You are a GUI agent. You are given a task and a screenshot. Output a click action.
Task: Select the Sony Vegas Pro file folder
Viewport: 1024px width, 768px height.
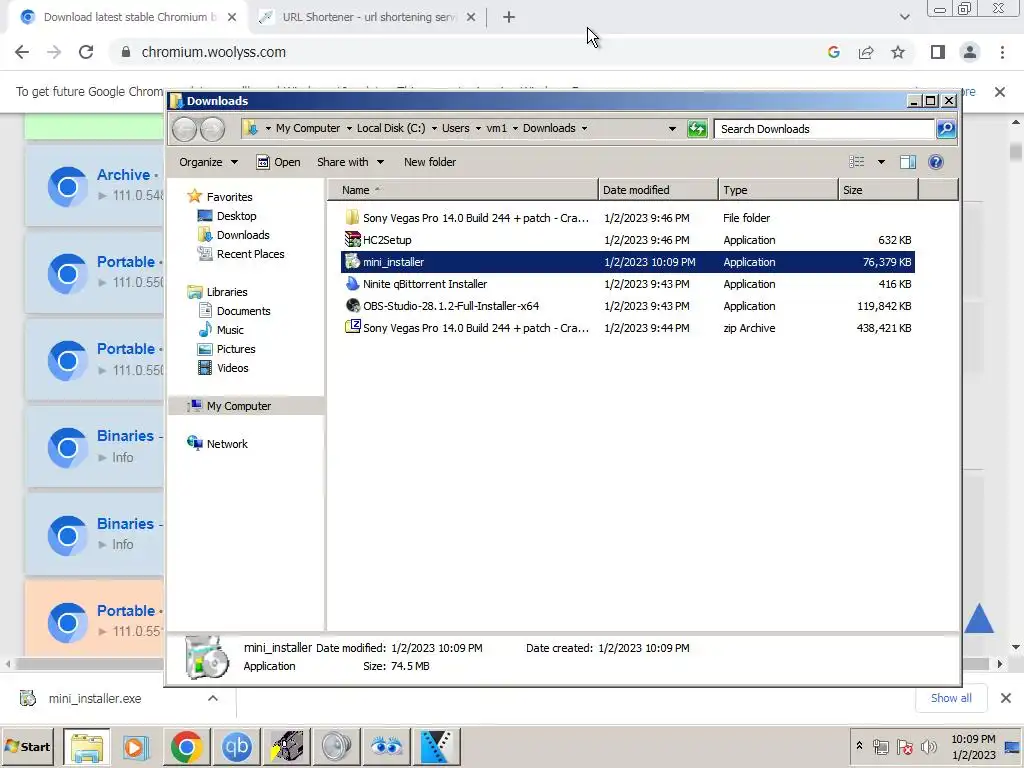pyautogui.click(x=628, y=218)
